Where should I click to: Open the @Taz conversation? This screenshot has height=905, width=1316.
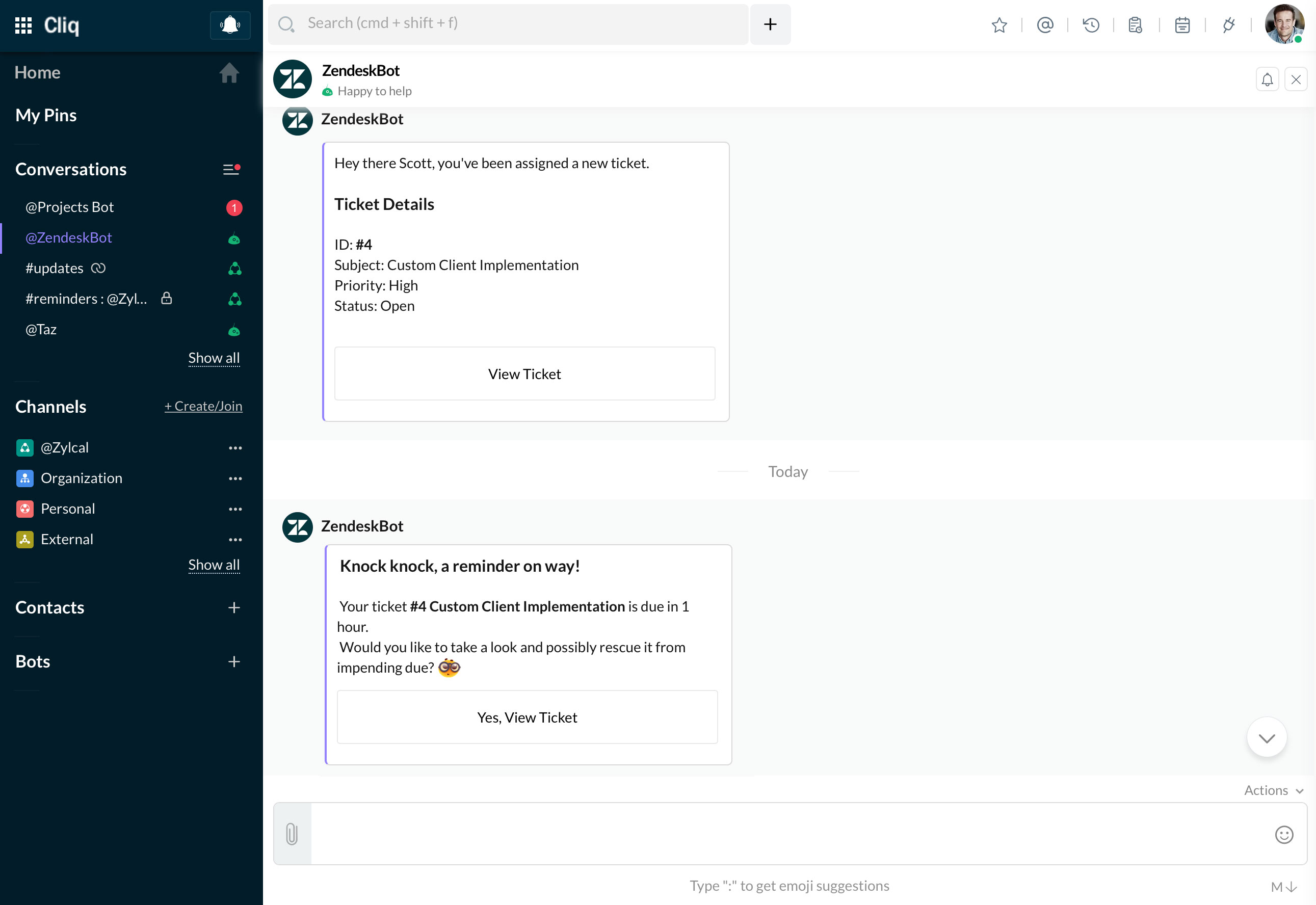coord(131,330)
